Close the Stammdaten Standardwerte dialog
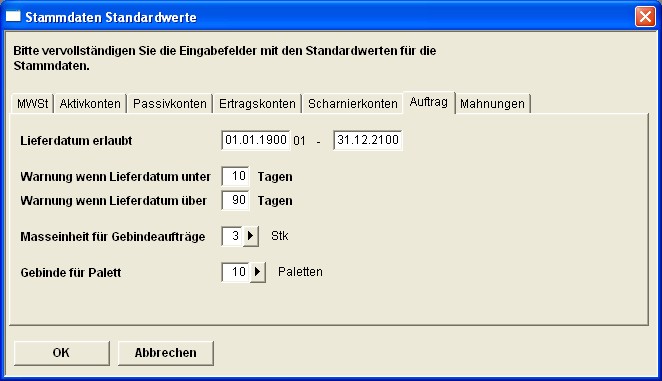This screenshot has width=662, height=381. (645, 17)
